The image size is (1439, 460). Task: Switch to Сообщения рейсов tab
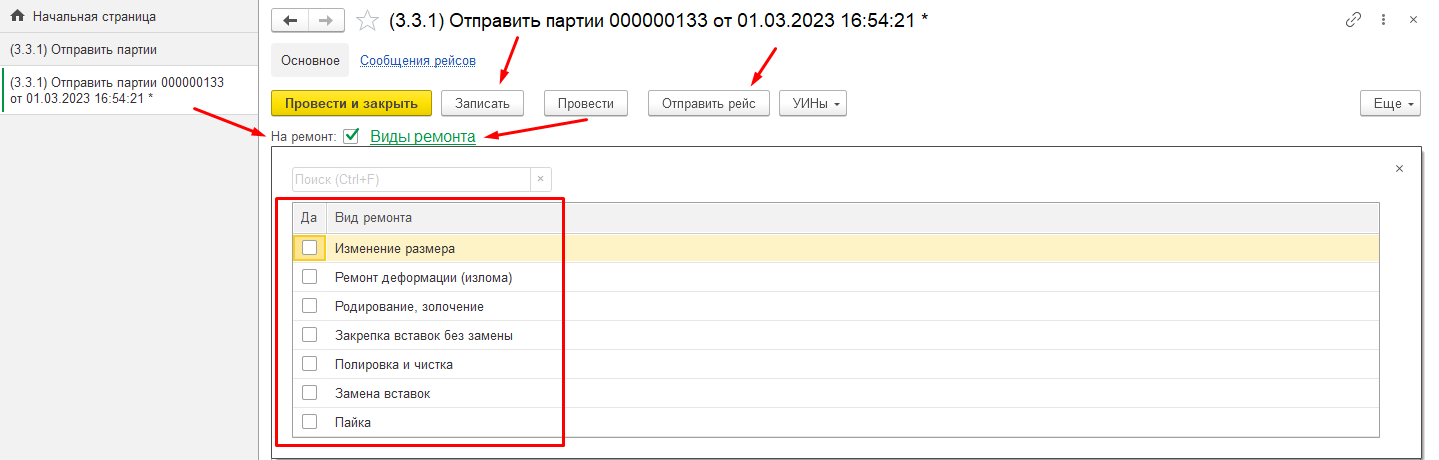click(x=418, y=60)
